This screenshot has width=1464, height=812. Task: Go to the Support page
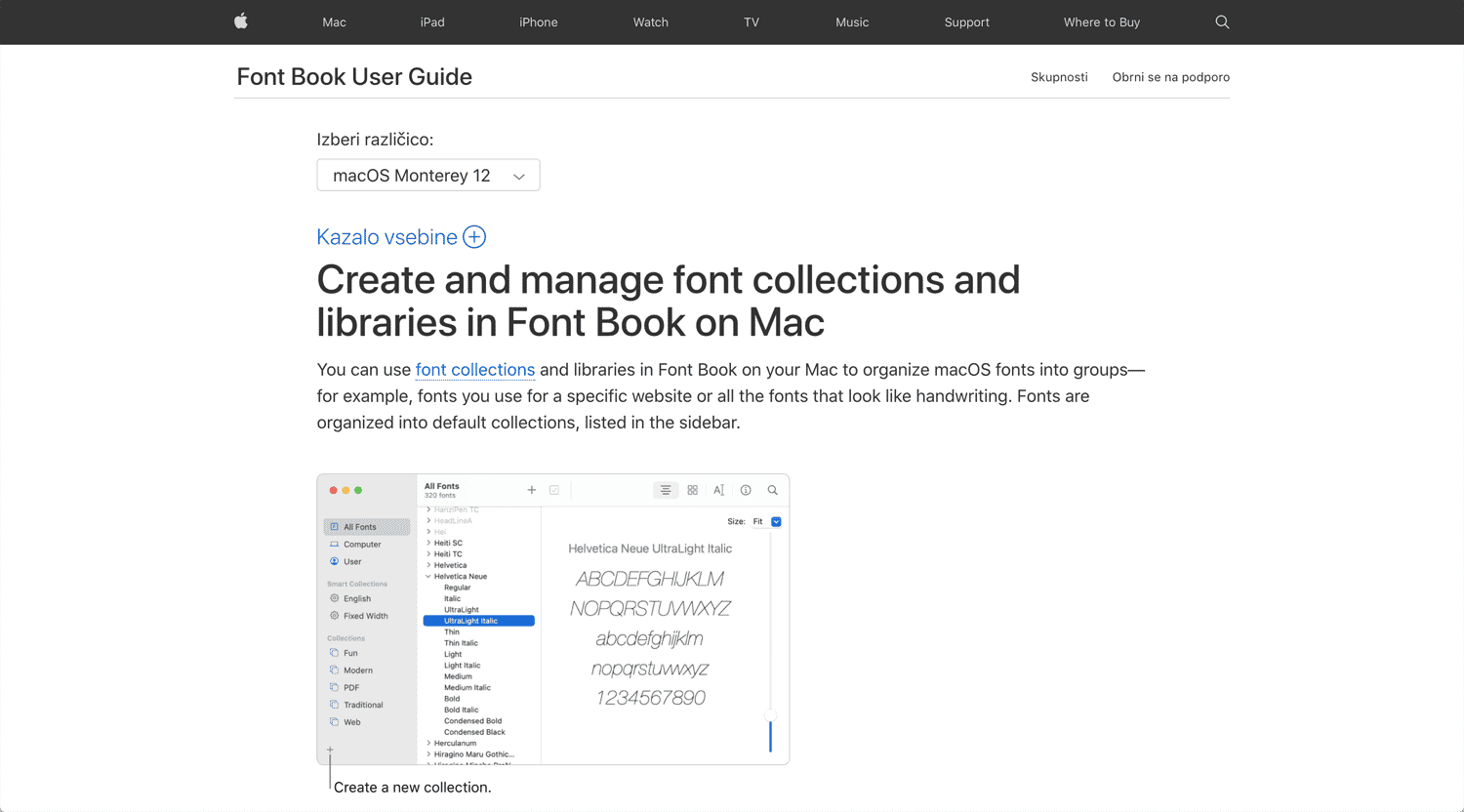tap(967, 22)
